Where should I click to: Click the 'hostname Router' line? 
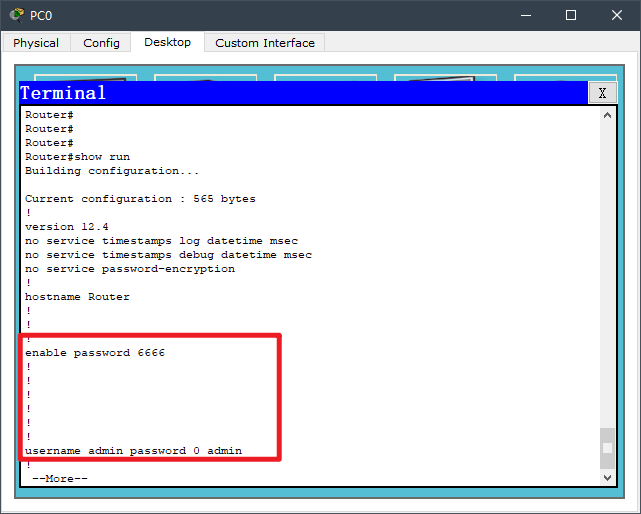[x=77, y=297]
